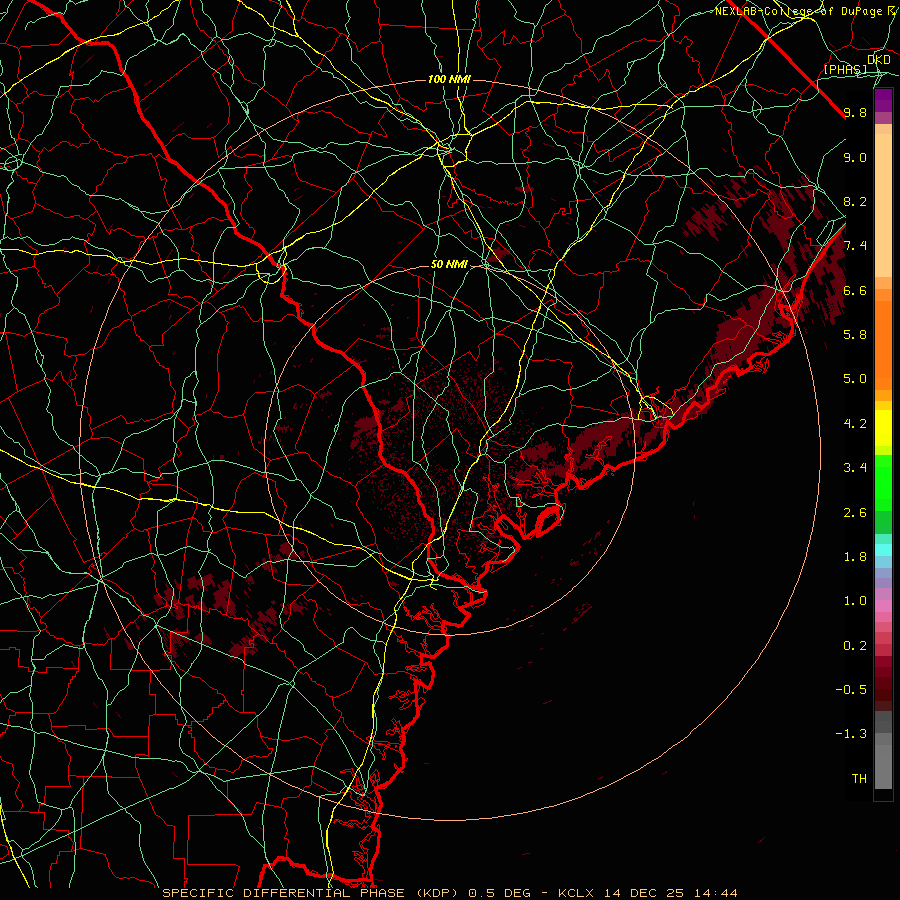The height and width of the screenshot is (900, 900).
Task: Click the 9.8 value on color scale
Action: pos(855,113)
